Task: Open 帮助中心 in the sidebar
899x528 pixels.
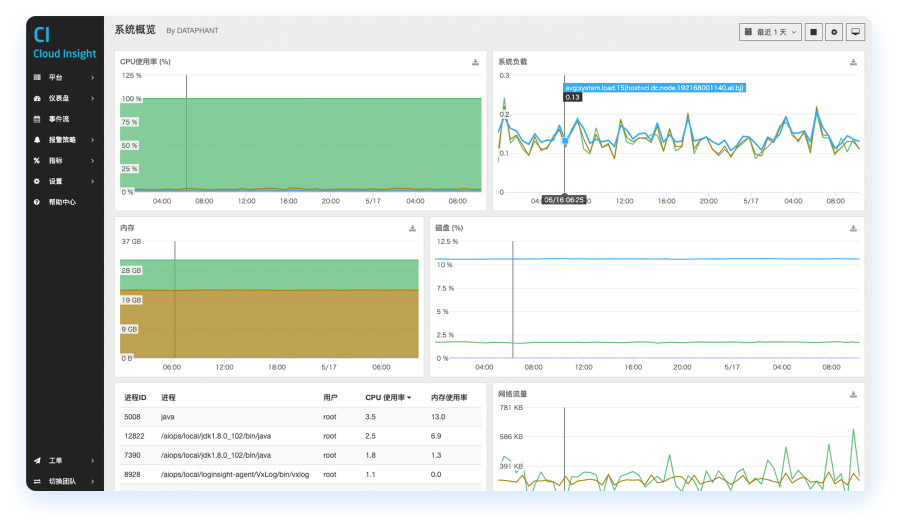Action: click(x=62, y=202)
